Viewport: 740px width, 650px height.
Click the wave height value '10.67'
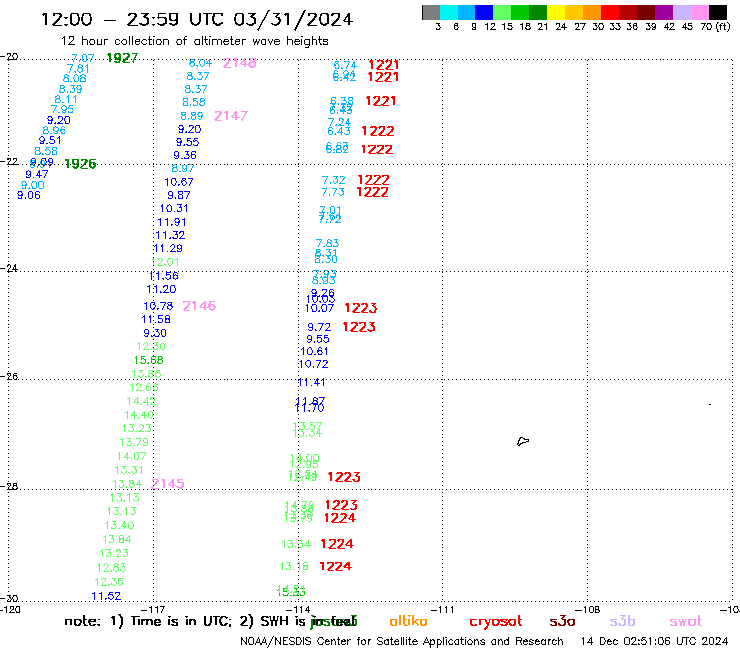179,182
